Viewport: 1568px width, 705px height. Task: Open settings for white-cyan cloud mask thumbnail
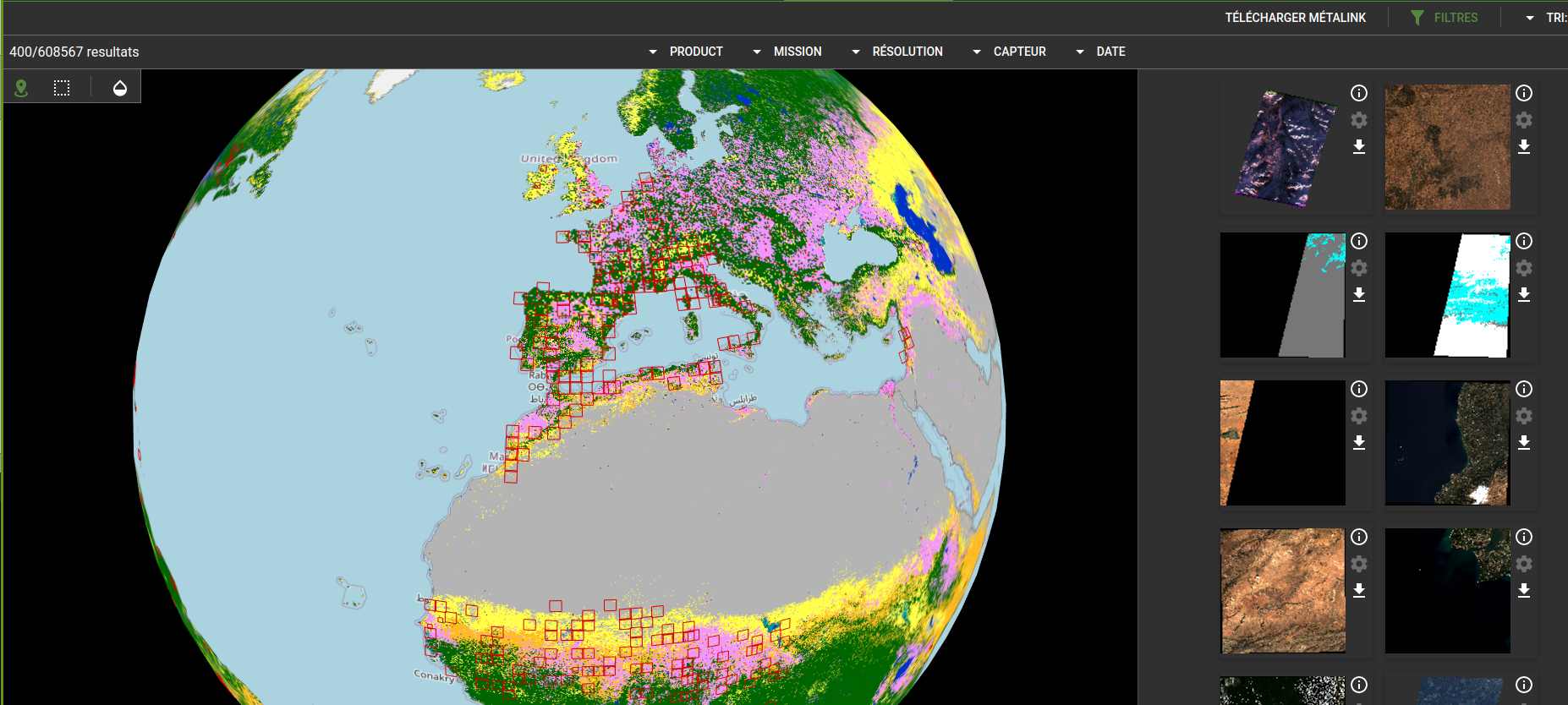point(1524,268)
